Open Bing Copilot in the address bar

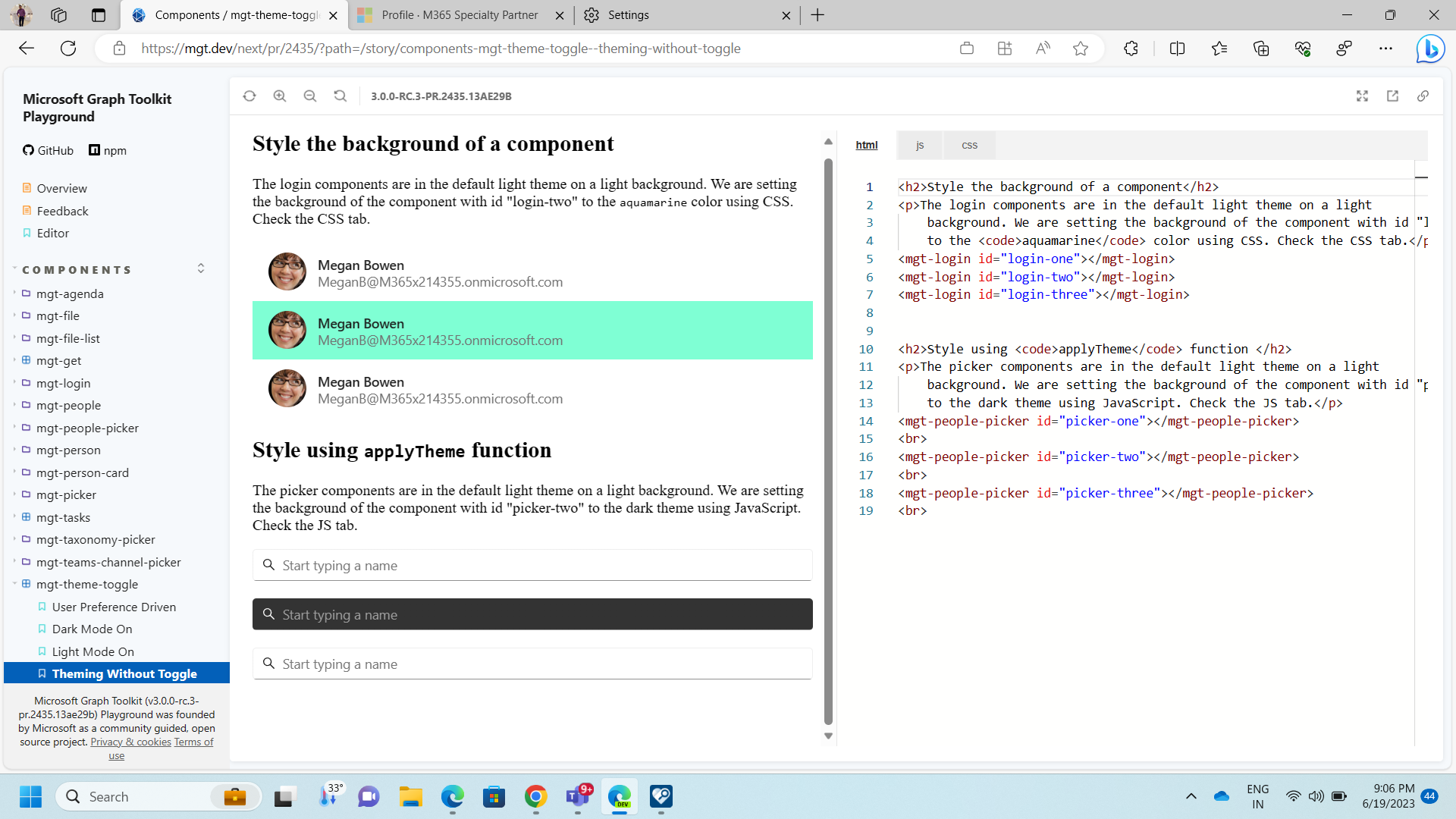coord(1430,48)
